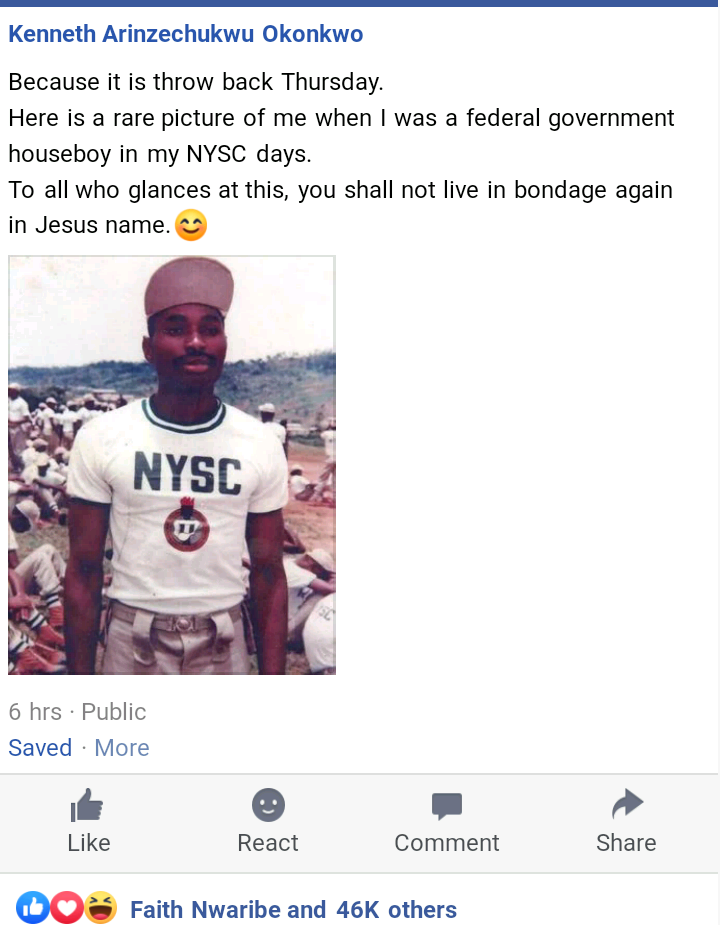Click the Comment speech bubble icon
Screen dimensions: 720x925
point(447,806)
